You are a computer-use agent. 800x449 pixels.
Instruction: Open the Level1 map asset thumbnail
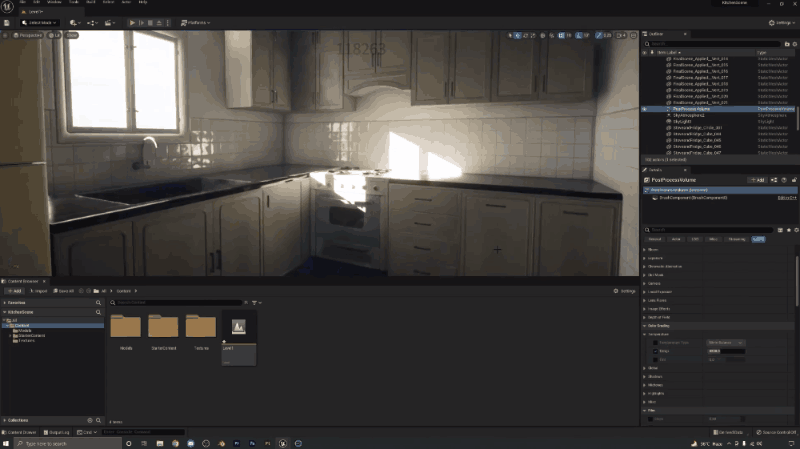[x=239, y=330]
